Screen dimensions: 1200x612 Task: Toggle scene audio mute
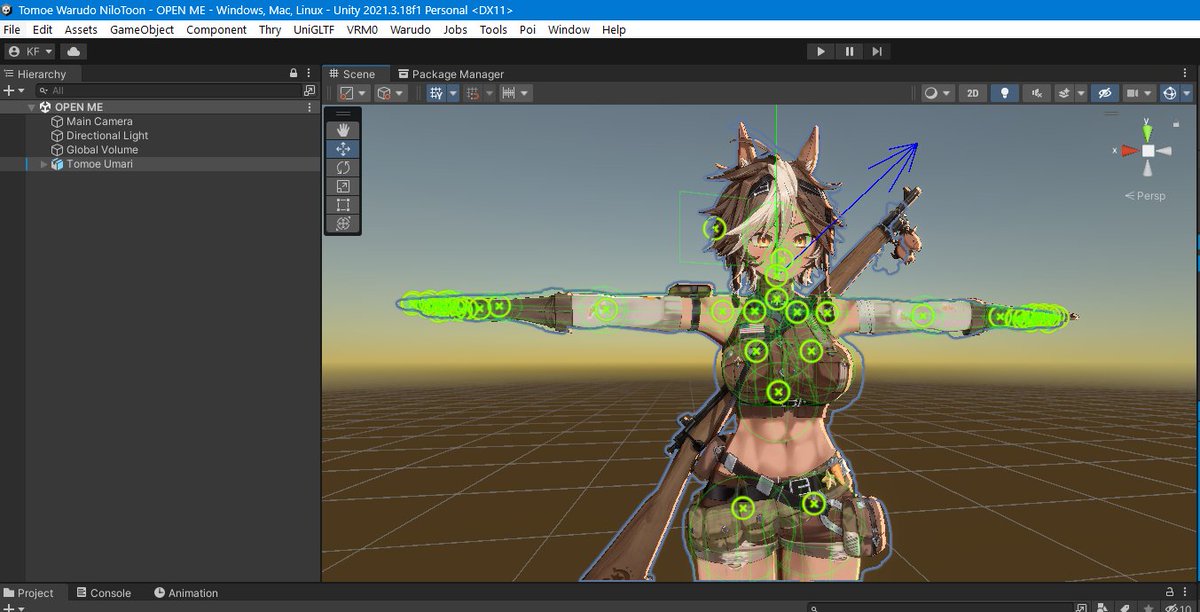click(x=1038, y=93)
